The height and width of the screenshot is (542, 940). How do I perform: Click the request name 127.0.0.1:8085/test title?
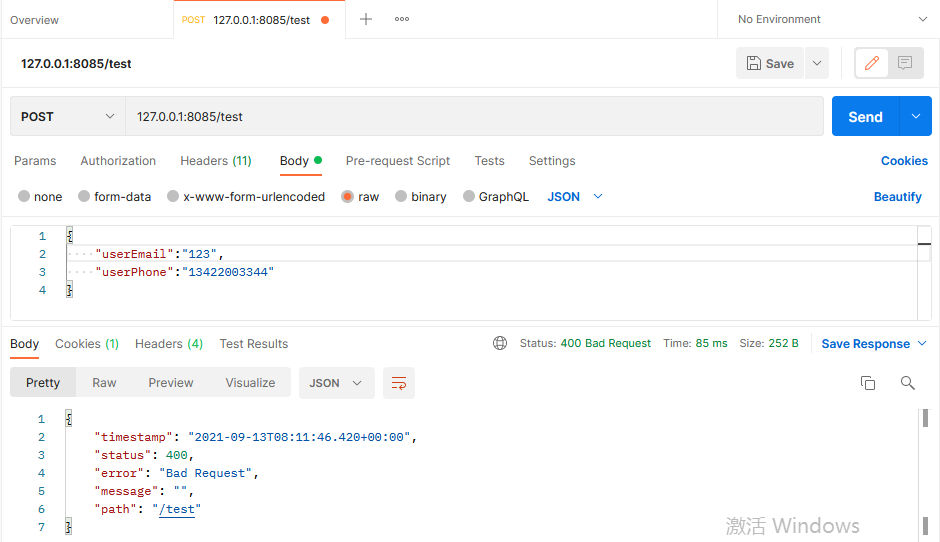point(76,64)
